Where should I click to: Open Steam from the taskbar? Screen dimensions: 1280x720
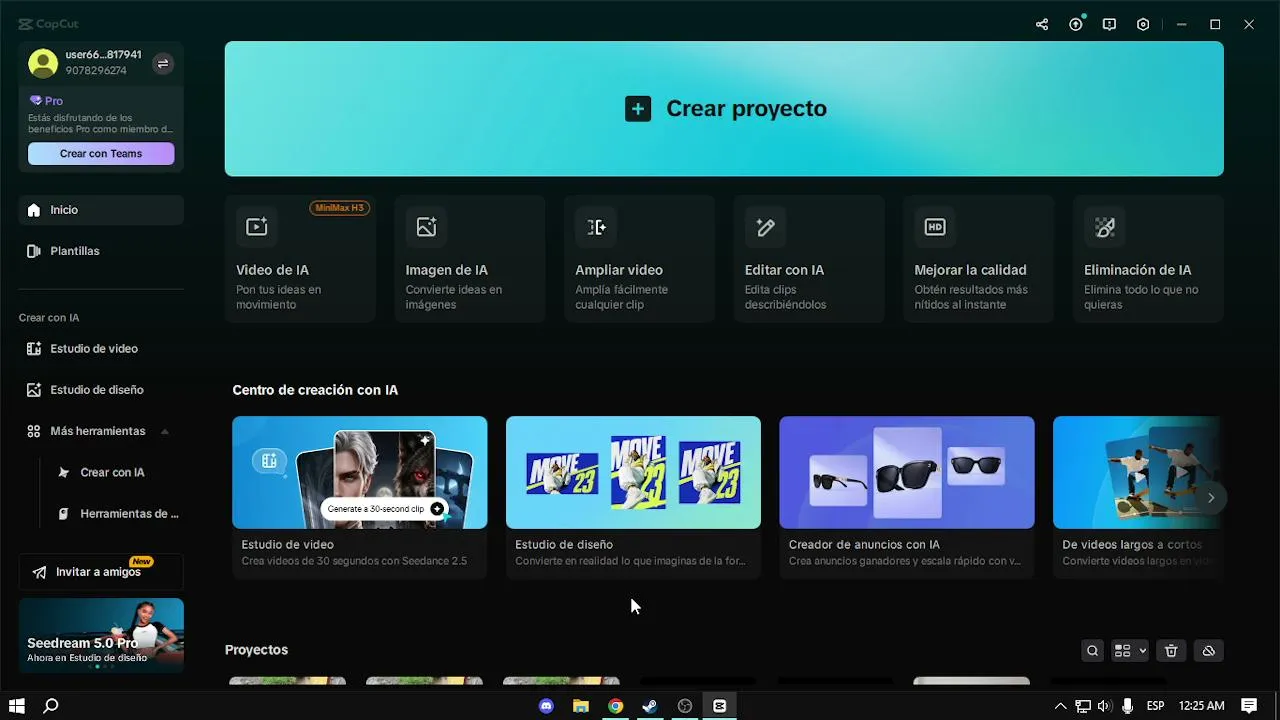(650, 706)
